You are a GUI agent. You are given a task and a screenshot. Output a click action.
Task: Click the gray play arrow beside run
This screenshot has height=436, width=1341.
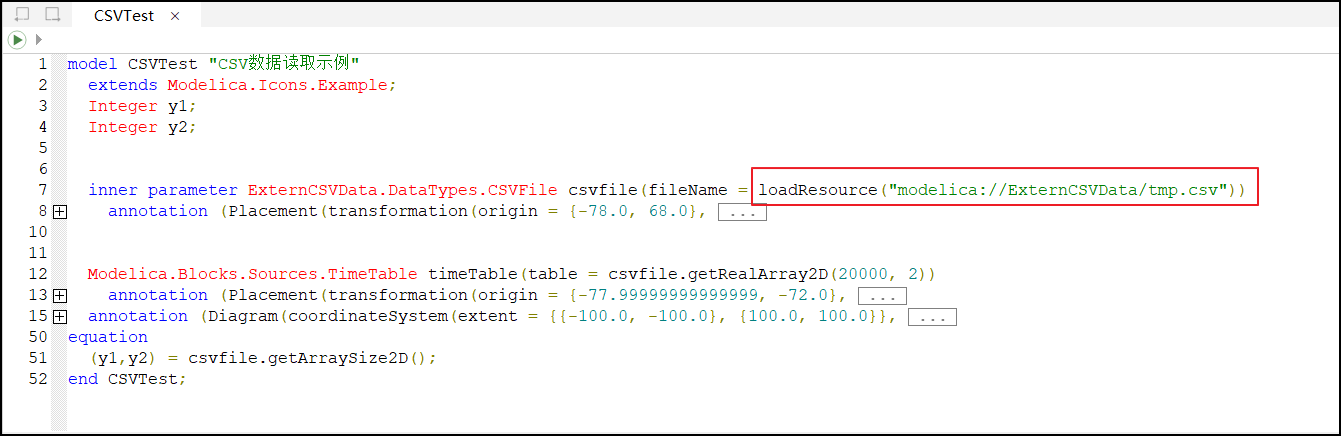39,40
